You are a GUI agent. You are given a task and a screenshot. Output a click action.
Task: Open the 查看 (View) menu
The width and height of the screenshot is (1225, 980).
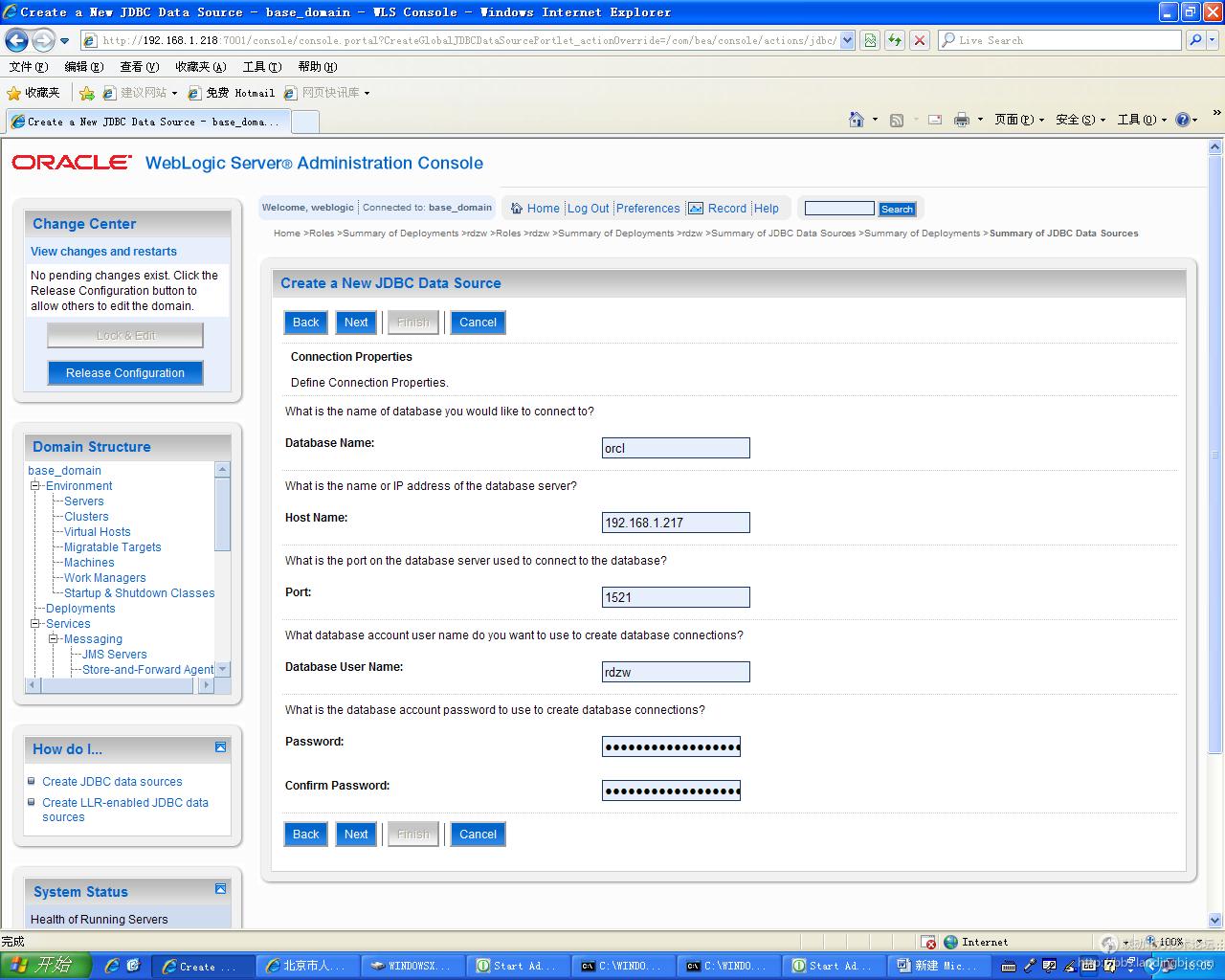click(139, 67)
